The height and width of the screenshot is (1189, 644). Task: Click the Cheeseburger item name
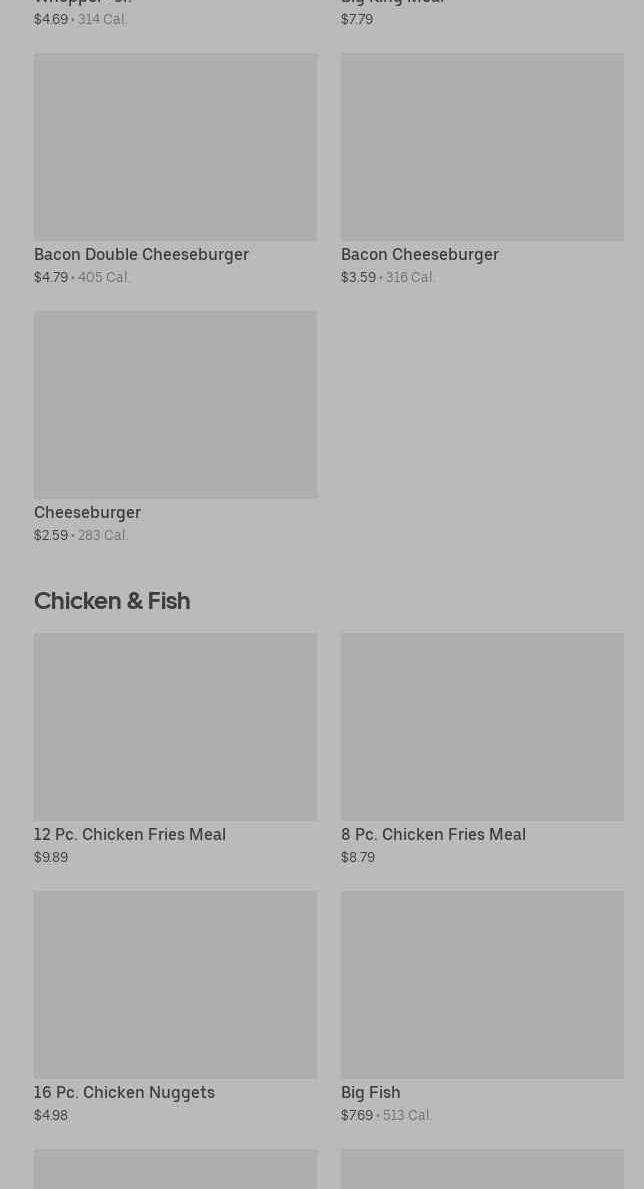[87, 512]
